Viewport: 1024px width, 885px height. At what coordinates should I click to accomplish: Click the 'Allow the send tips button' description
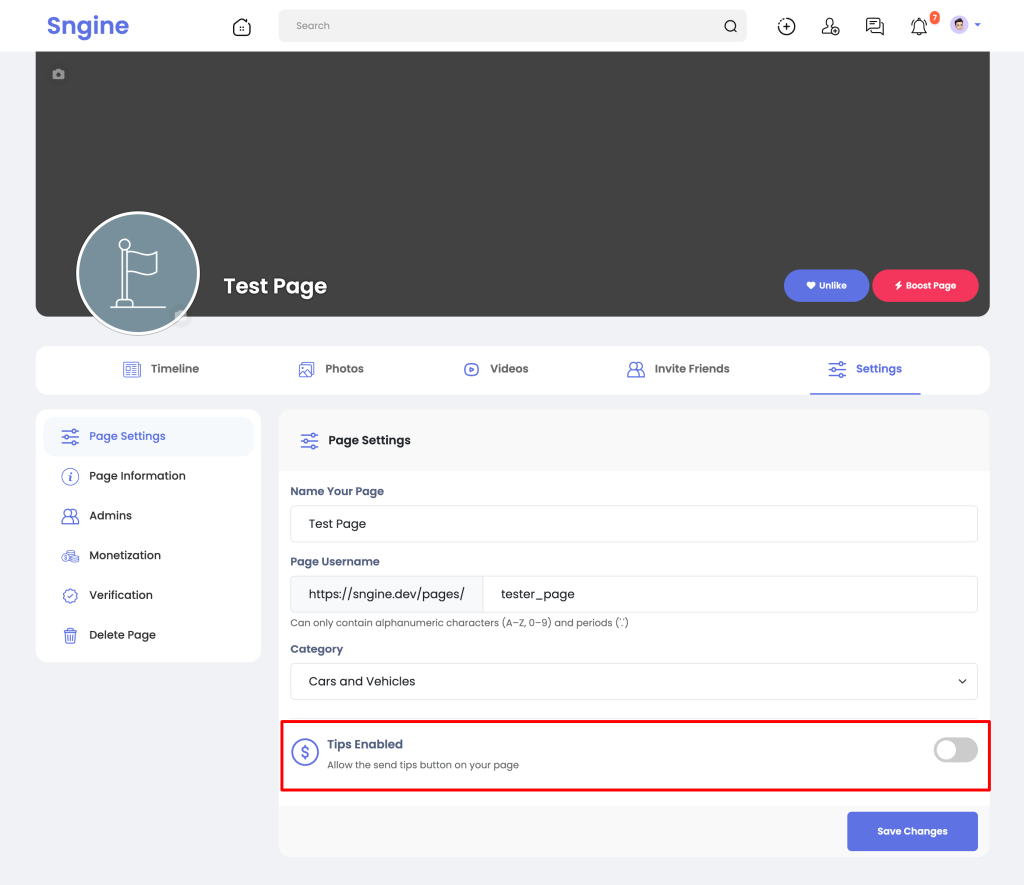tap(423, 765)
